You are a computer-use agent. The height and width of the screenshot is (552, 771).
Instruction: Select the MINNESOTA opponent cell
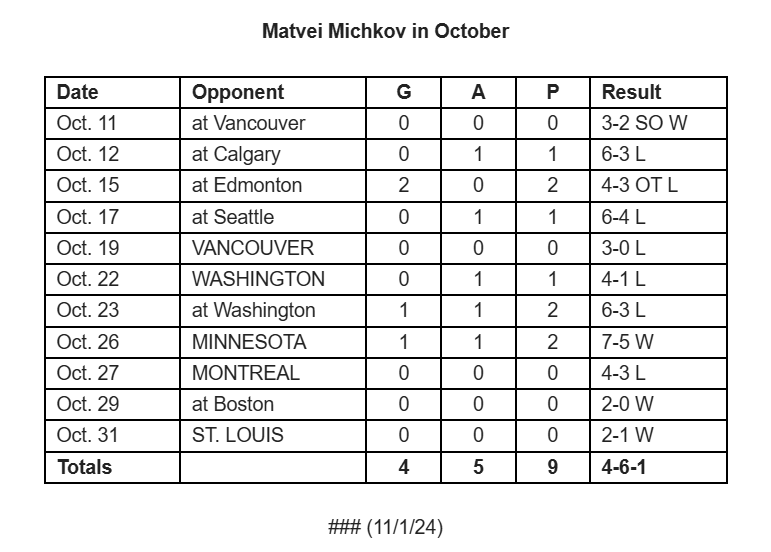273,342
